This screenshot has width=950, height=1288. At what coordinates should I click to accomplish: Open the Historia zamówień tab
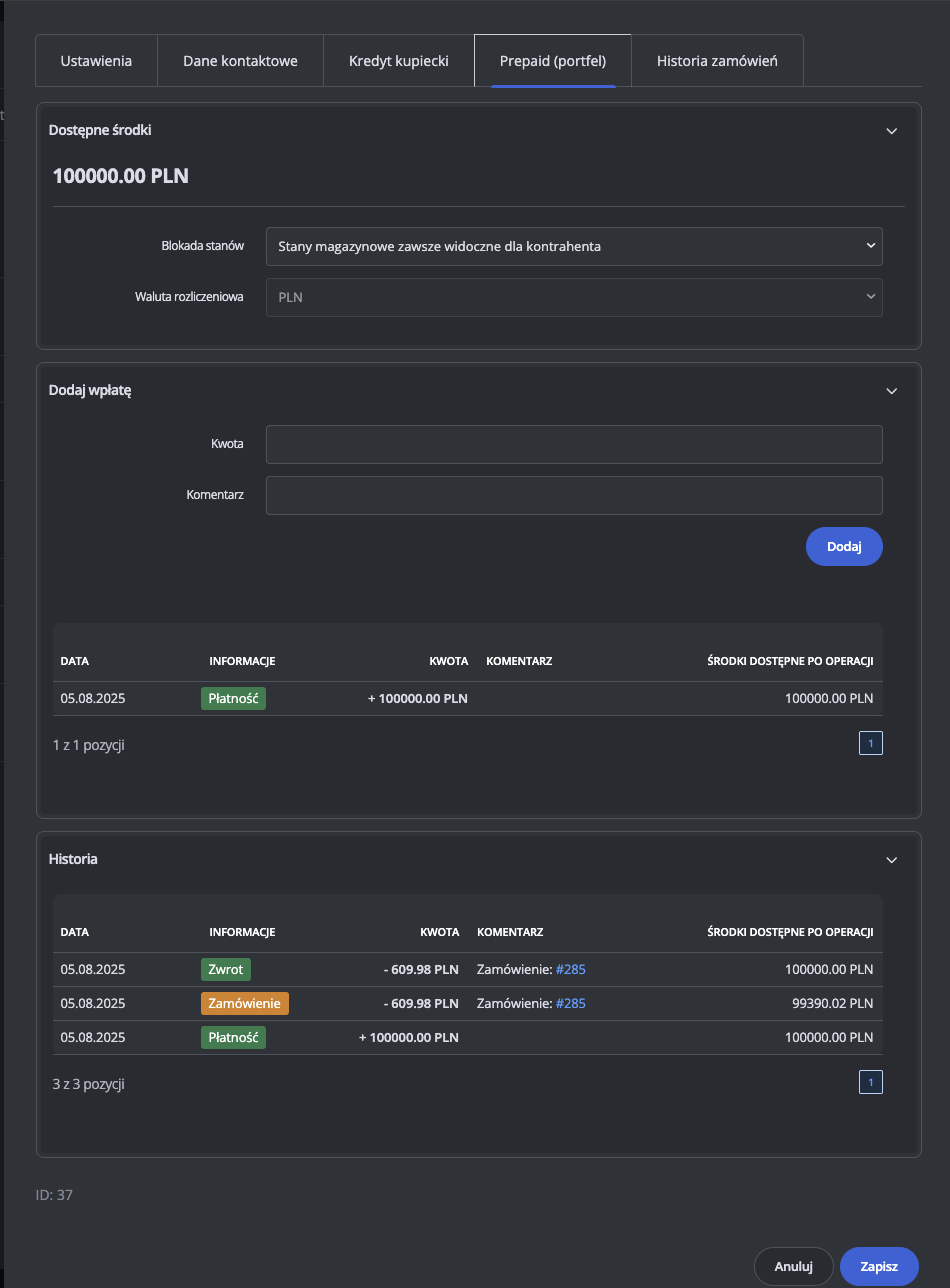click(x=717, y=61)
